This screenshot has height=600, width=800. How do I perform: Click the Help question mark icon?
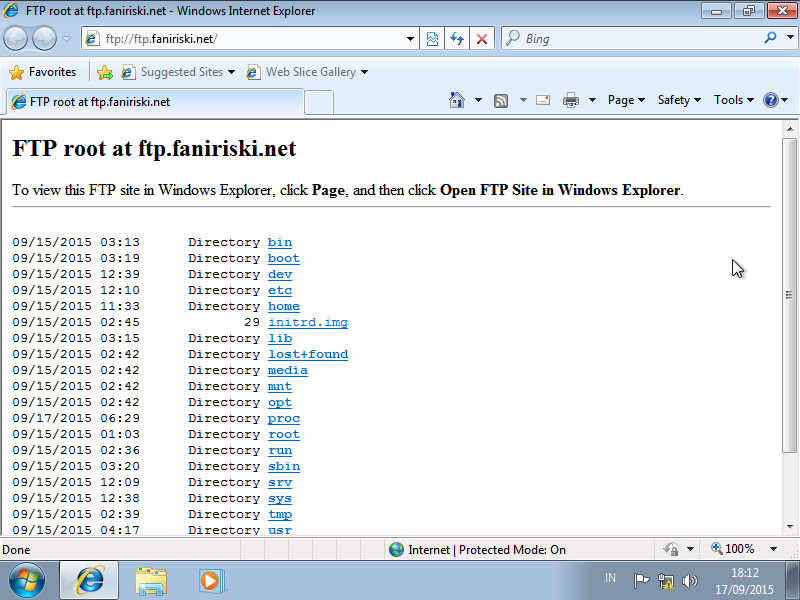770,100
